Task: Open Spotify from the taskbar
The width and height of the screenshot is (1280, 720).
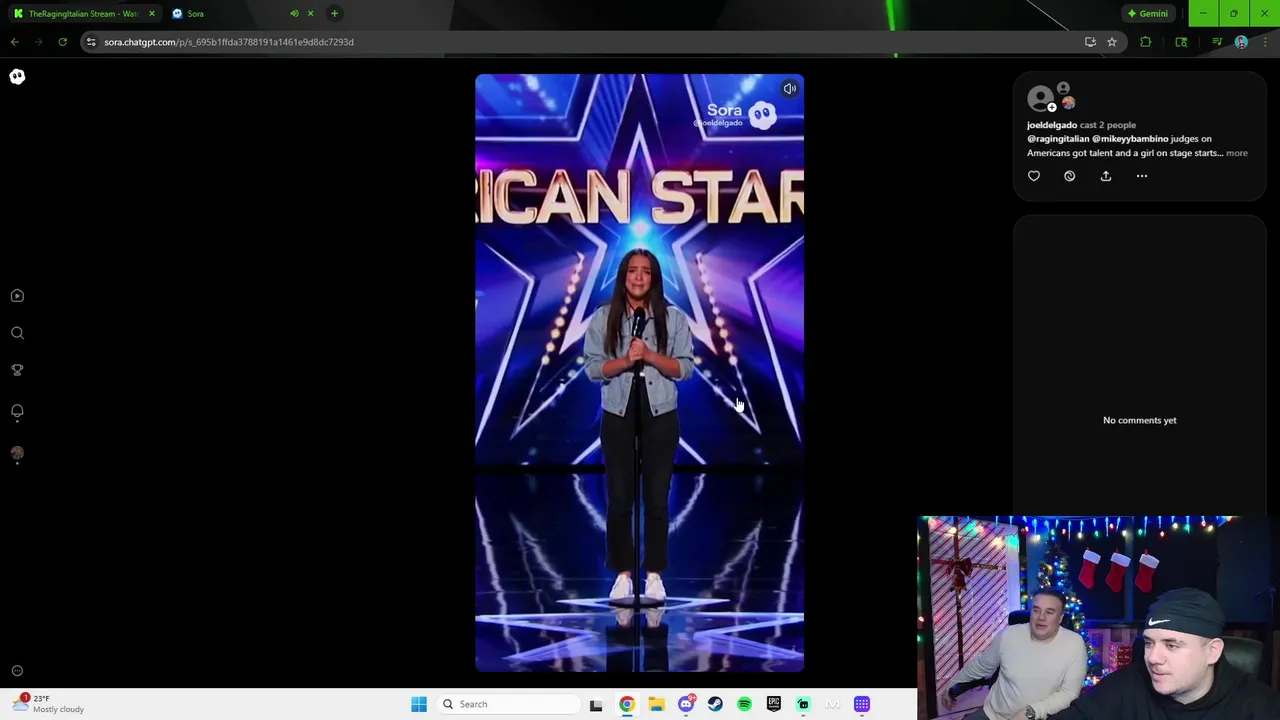Action: tap(744, 704)
